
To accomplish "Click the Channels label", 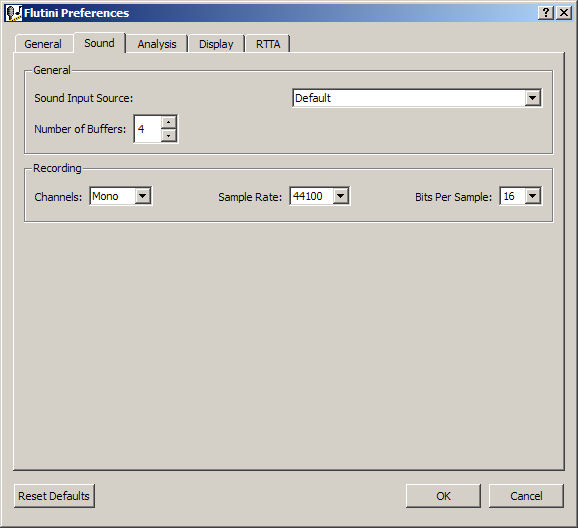I will [58, 197].
